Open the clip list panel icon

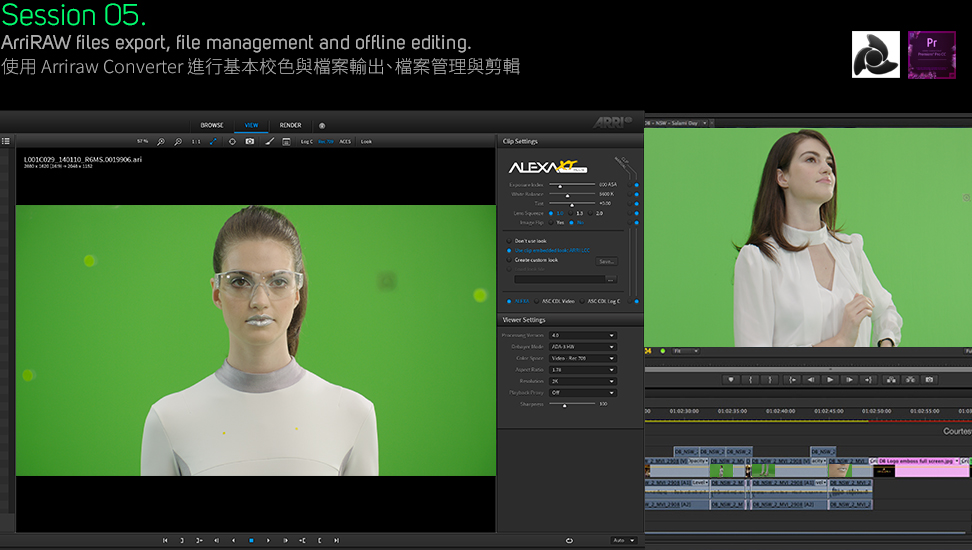[x=6, y=141]
